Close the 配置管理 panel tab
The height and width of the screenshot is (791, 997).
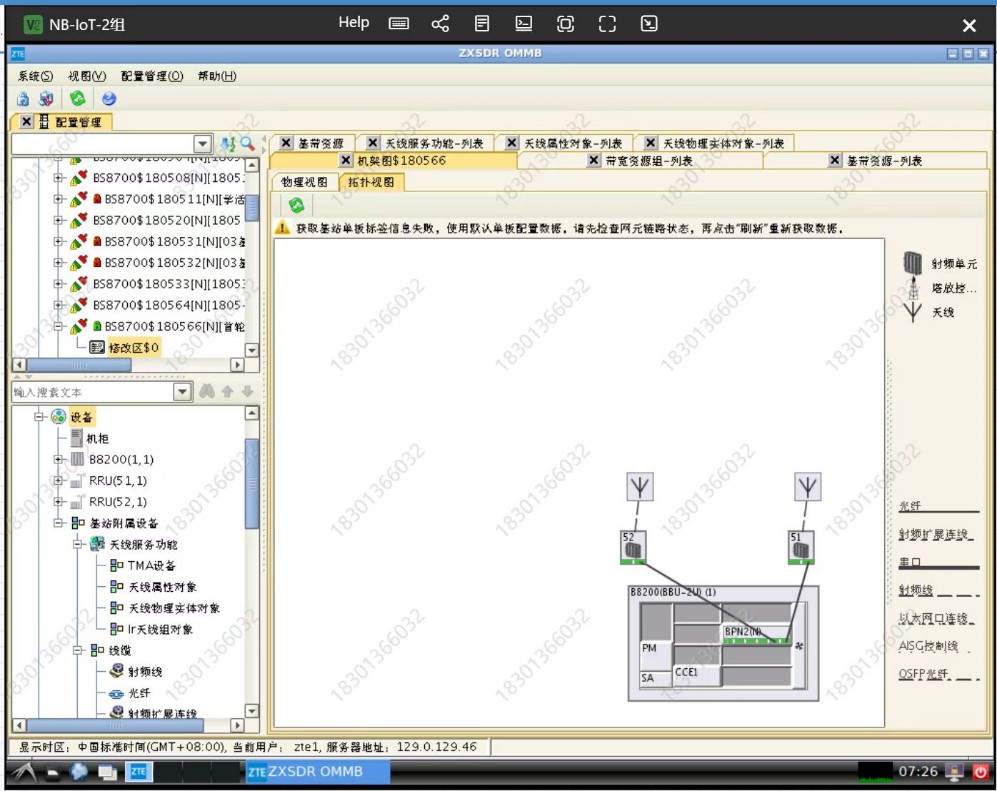(x=26, y=121)
